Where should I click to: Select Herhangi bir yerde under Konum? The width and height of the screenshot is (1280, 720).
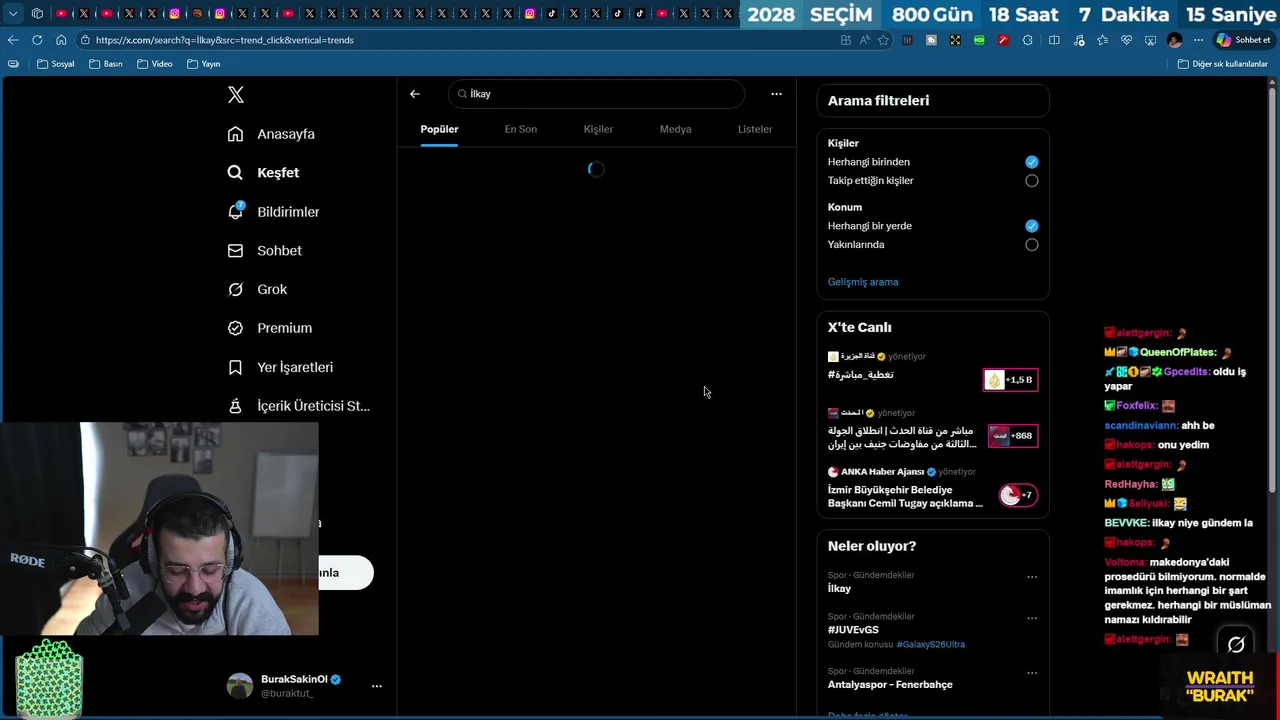coord(1032,226)
